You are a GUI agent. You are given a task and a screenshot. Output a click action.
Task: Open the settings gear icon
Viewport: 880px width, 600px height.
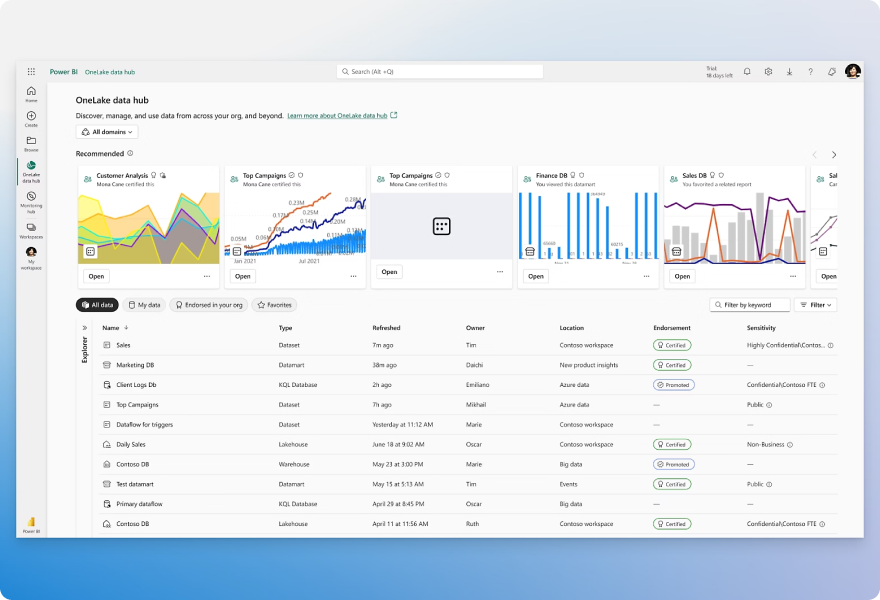(x=768, y=71)
